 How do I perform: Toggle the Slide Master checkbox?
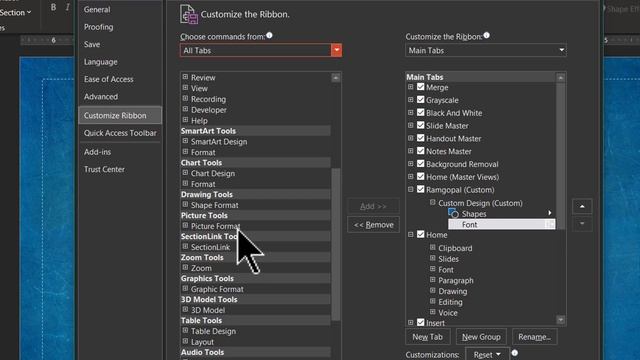pyautogui.click(x=421, y=125)
